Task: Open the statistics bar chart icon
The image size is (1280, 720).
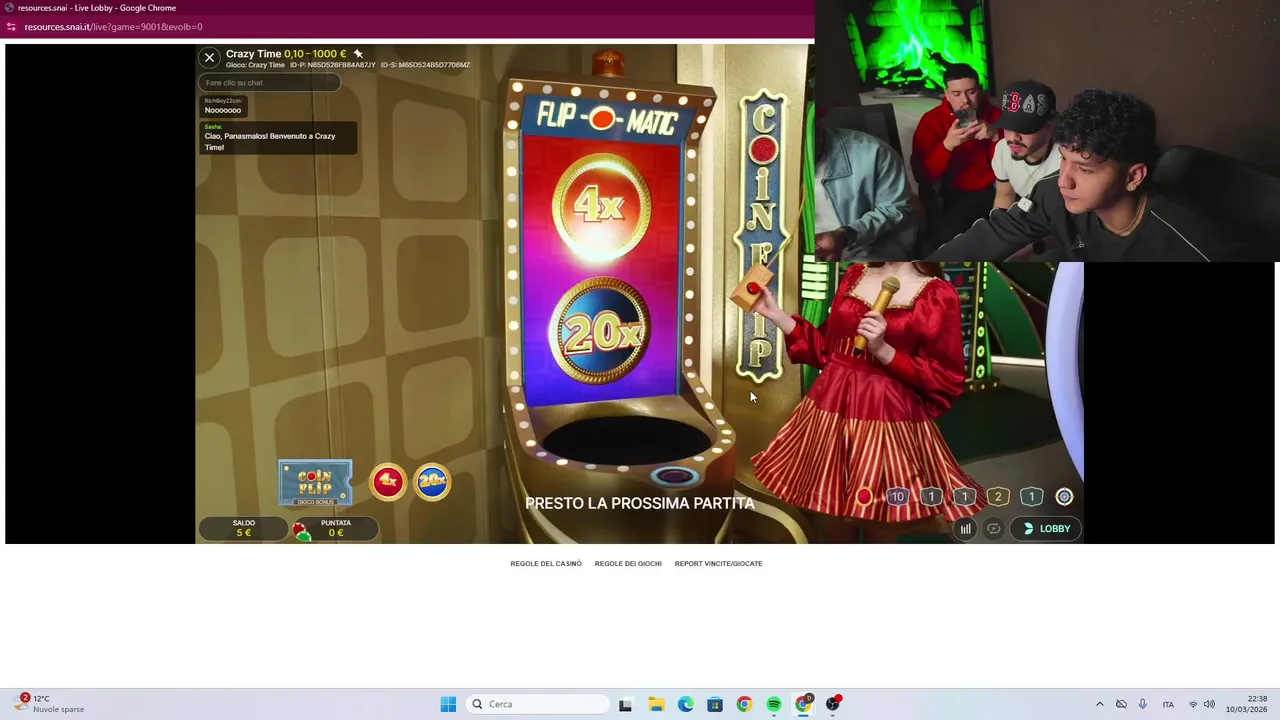Action: point(965,529)
